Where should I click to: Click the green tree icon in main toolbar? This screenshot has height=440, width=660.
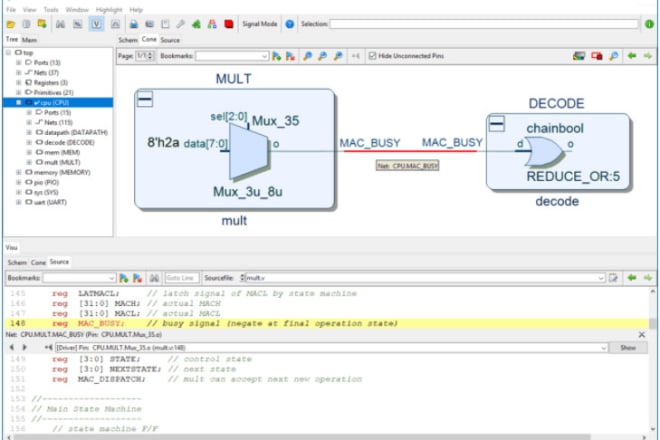point(196,24)
